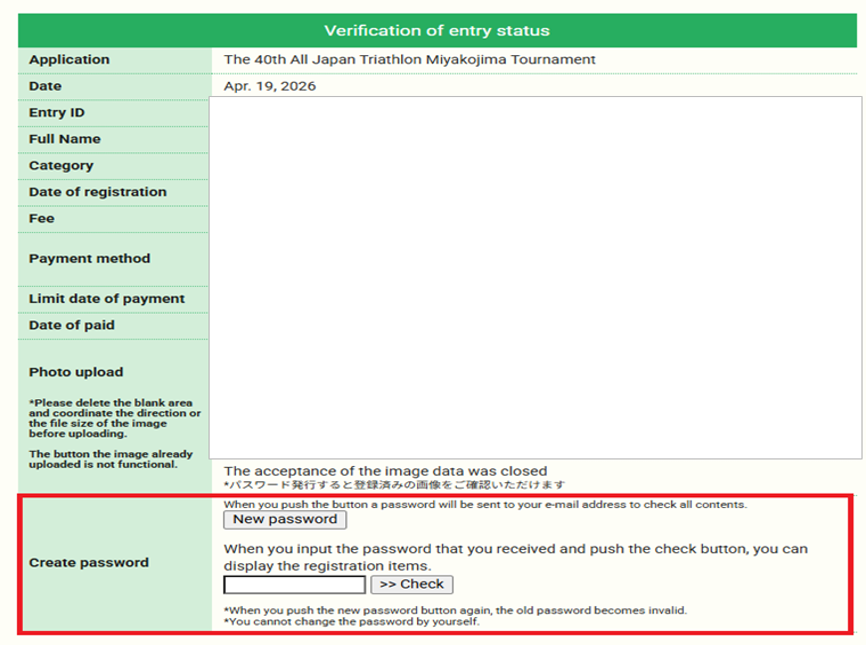Viewport: 866px width, 645px height.
Task: Click the Photo upload label
Action: click(x=76, y=372)
